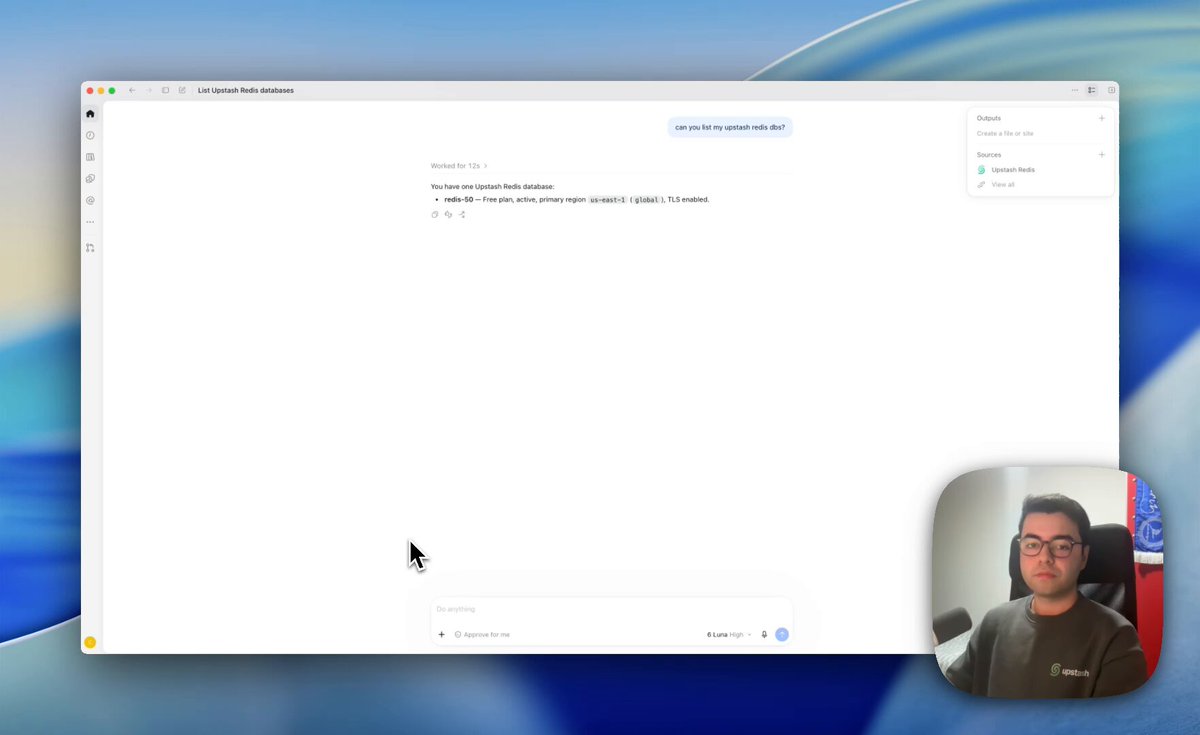Click "Create a file or site"

point(1005,133)
